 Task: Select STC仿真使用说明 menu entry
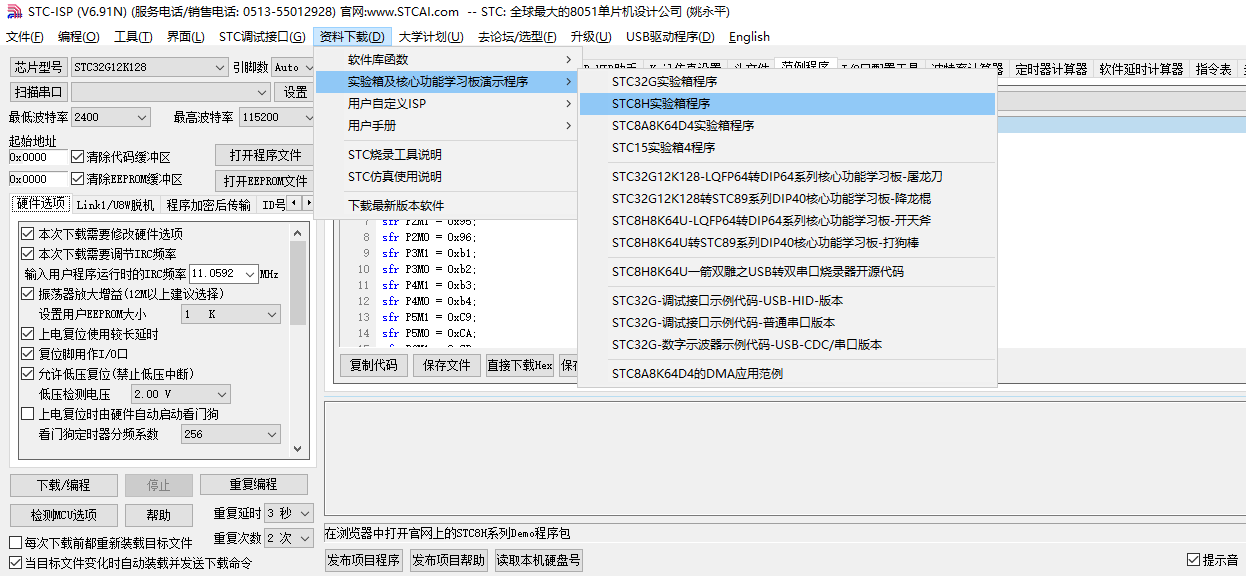[x=446, y=177]
